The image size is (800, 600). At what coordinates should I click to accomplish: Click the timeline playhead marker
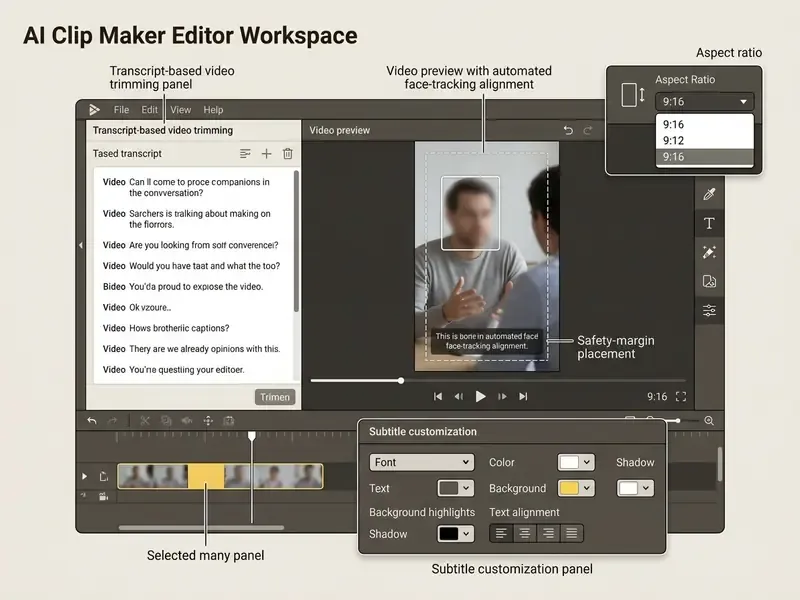(252, 436)
